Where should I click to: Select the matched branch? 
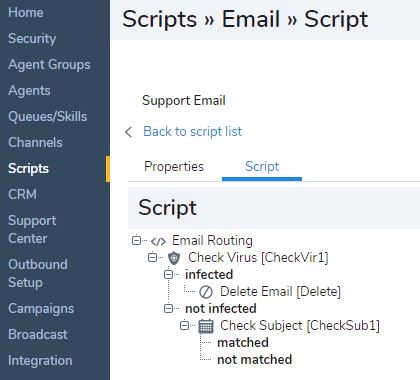[x=243, y=342]
